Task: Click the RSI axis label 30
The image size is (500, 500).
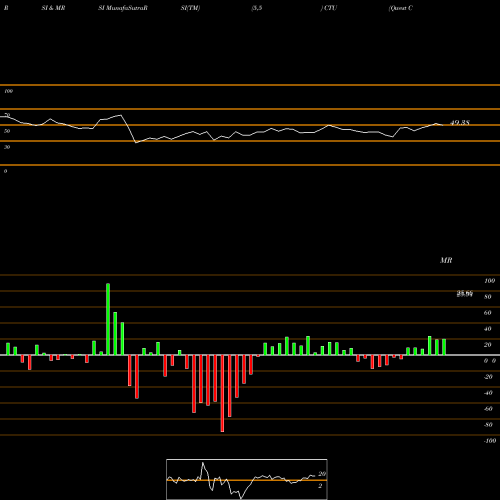Action: [x=7, y=147]
